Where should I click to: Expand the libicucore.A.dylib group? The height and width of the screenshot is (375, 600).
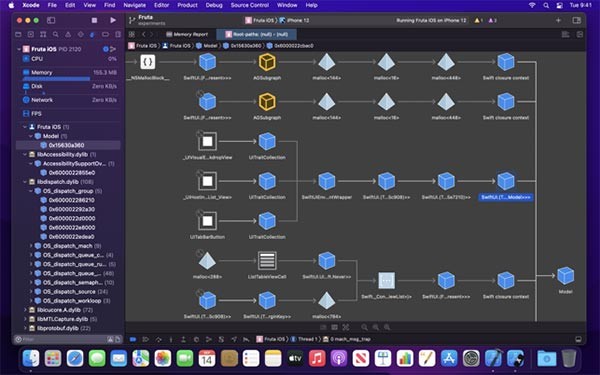pyautogui.click(x=25, y=310)
